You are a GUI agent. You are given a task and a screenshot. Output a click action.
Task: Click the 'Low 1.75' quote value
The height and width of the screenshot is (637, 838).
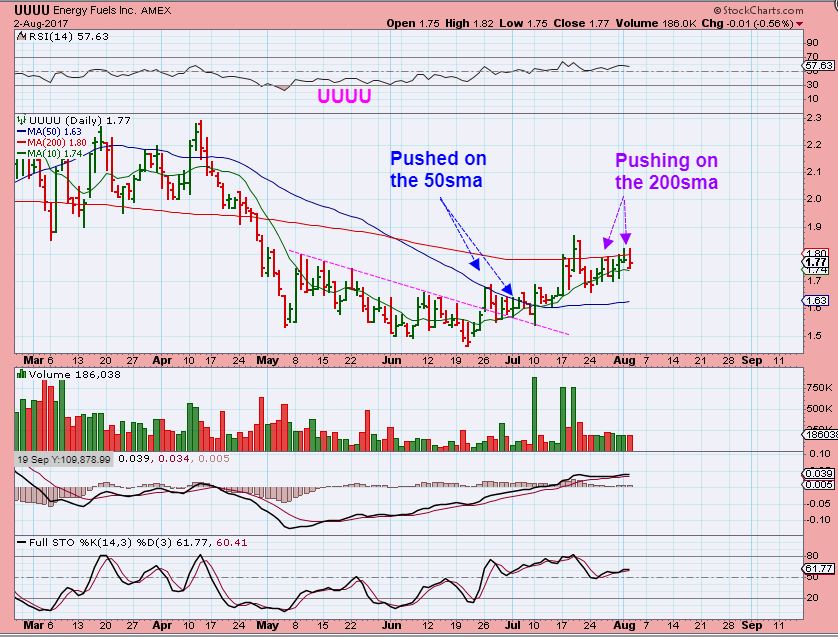pos(524,24)
